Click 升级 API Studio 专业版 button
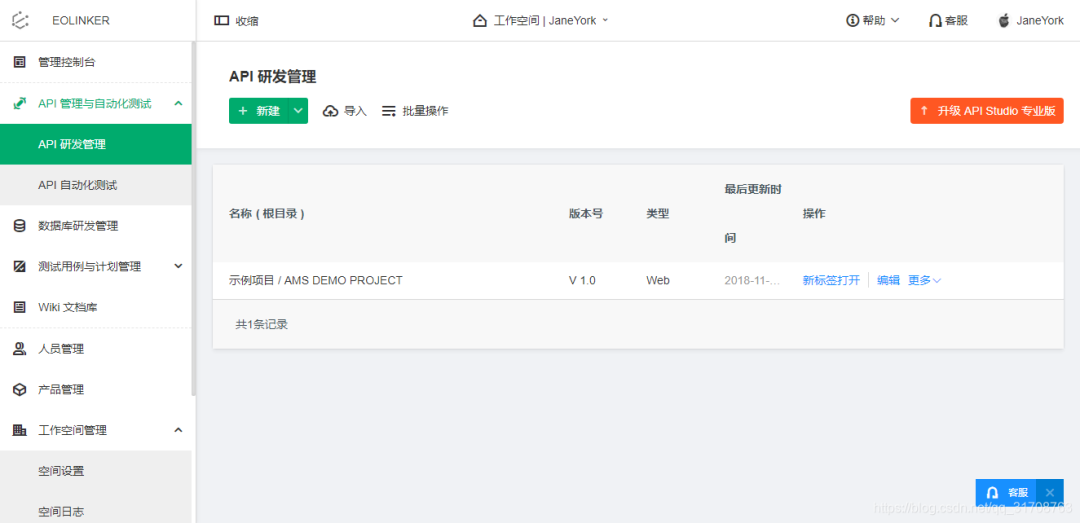The width and height of the screenshot is (1080, 523). click(986, 111)
